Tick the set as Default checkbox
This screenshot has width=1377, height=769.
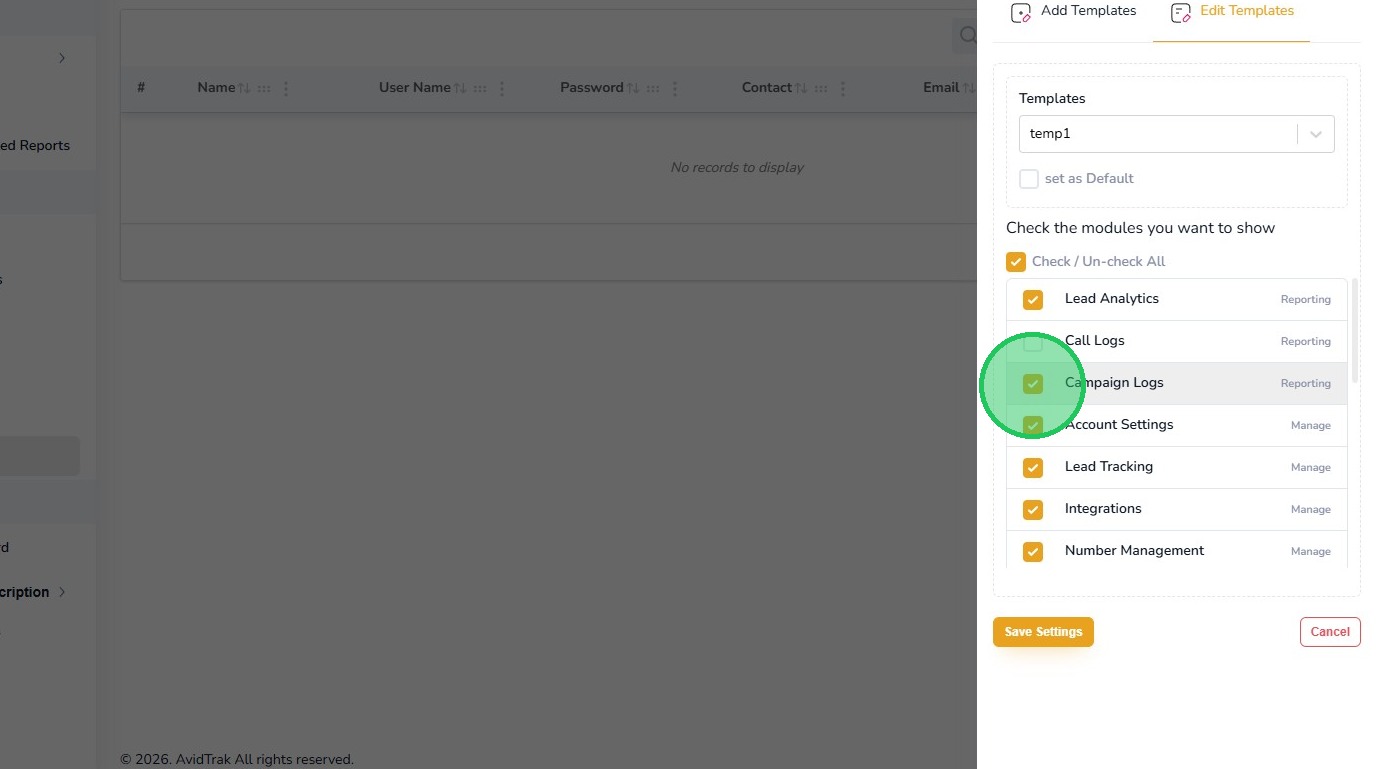[x=1029, y=179]
